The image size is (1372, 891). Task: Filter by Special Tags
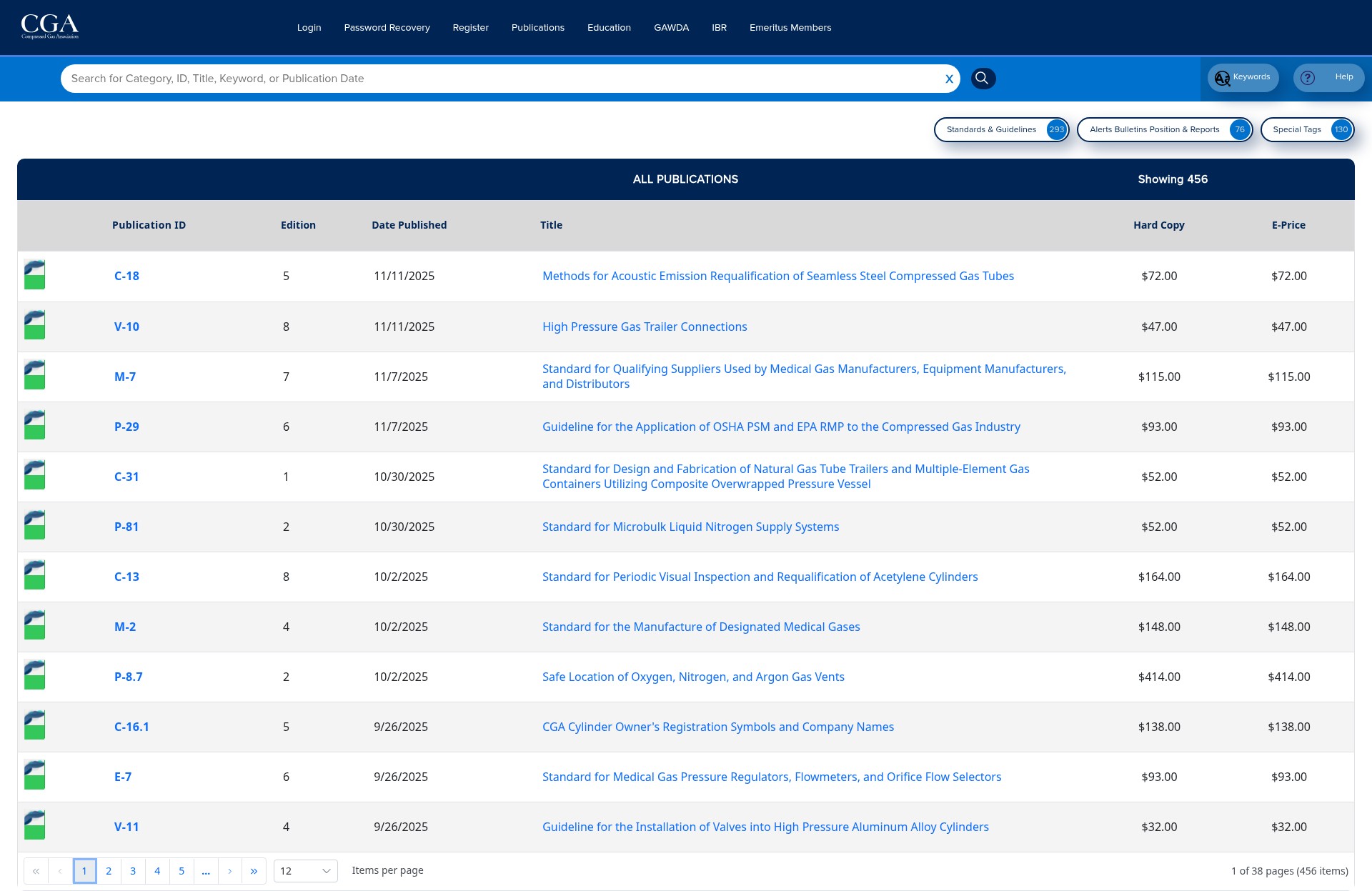click(1307, 129)
